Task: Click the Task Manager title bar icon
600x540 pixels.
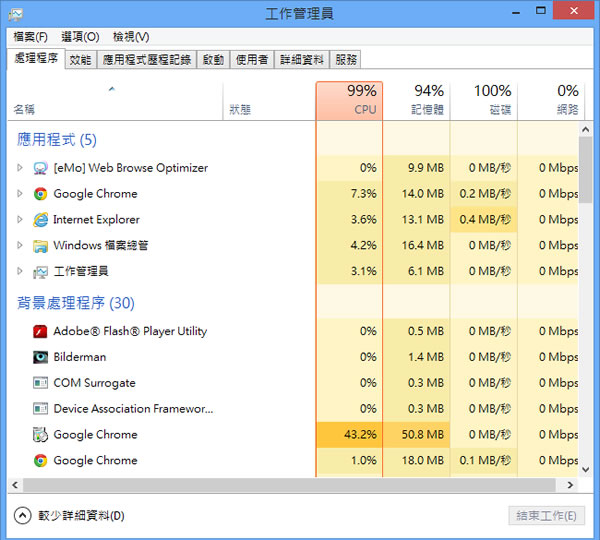Action: pos(16,14)
